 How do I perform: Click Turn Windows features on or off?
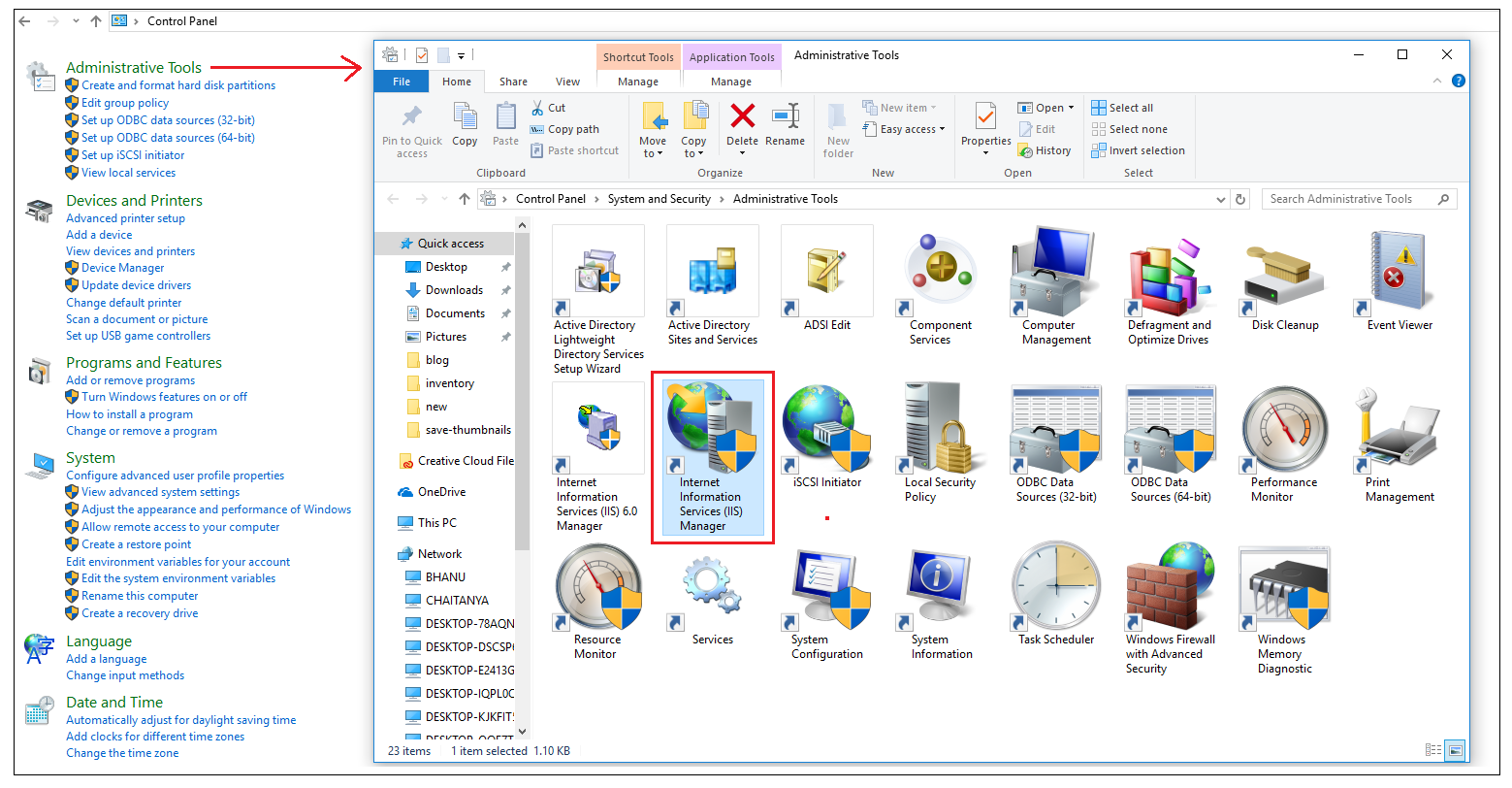[x=164, y=397]
